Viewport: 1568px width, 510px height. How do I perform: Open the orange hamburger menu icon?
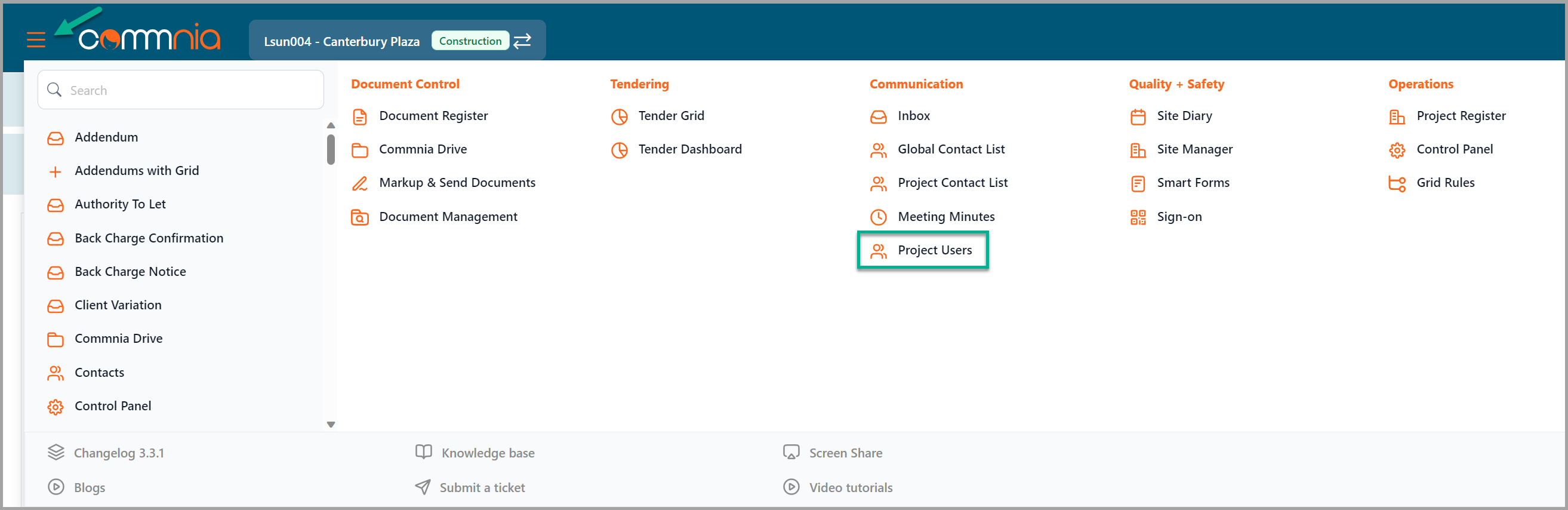click(x=36, y=39)
